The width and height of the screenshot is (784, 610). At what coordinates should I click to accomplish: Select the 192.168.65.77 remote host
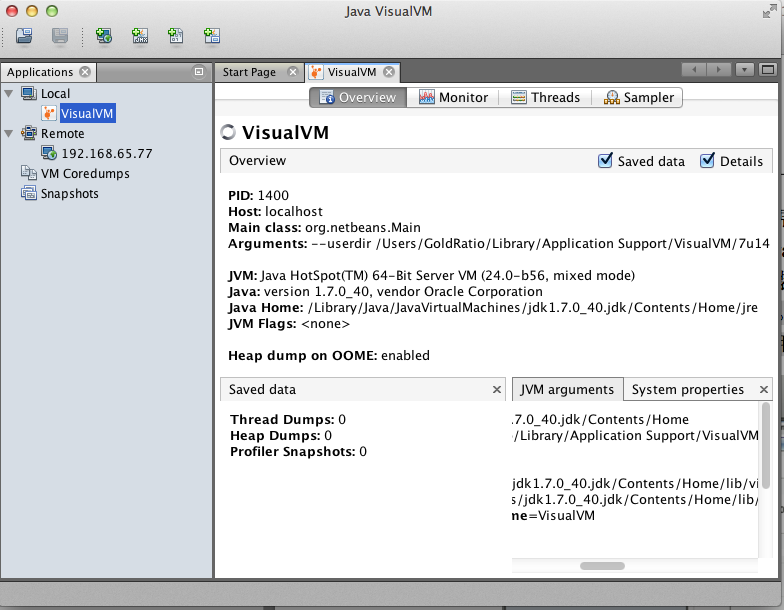click(x=106, y=154)
